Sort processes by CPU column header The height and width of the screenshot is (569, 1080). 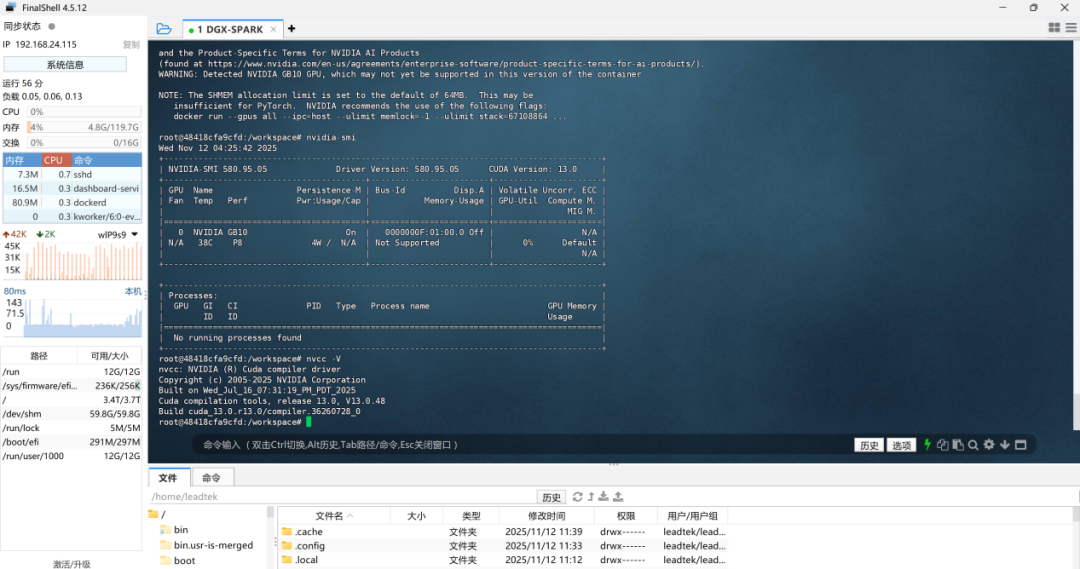pos(53,160)
